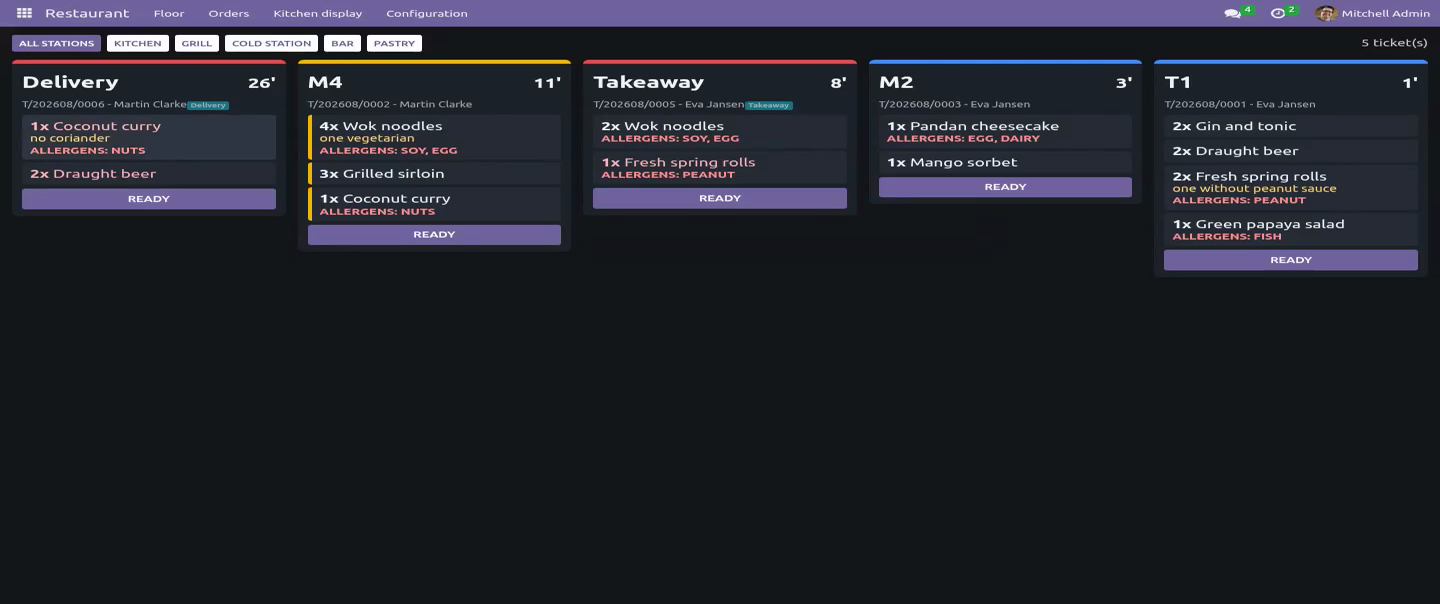
Task: Open the conversations chat bubble icon
Action: coord(1232,13)
